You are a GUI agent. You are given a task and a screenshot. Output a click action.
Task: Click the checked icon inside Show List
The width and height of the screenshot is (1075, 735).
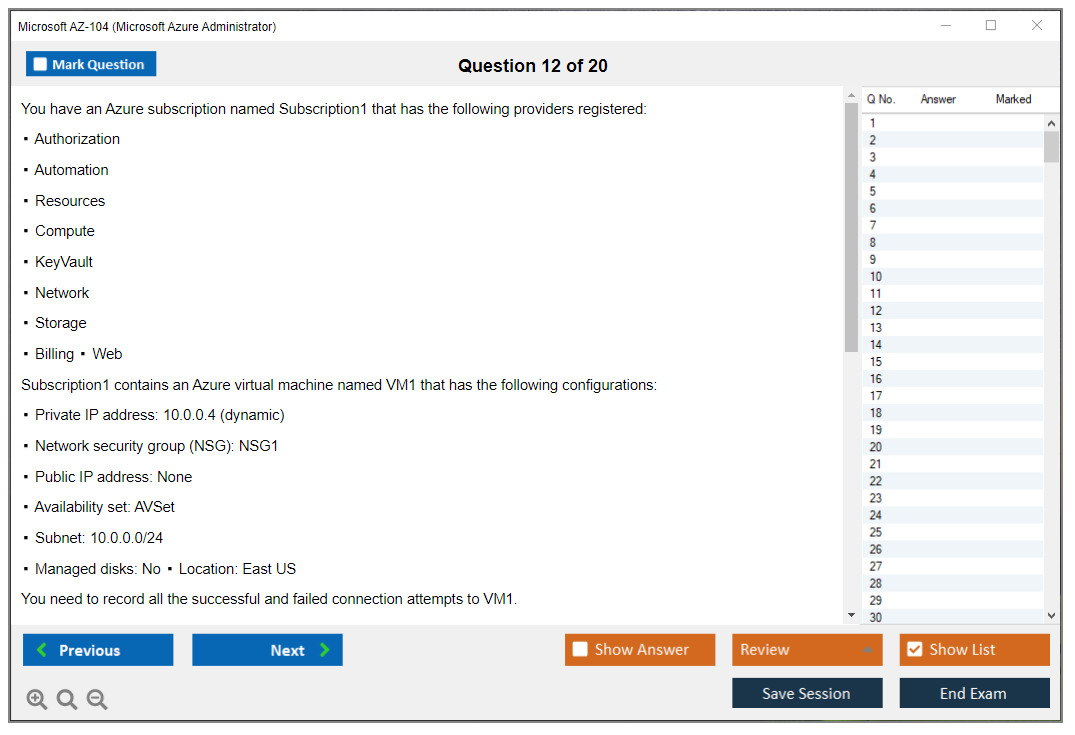click(x=914, y=649)
